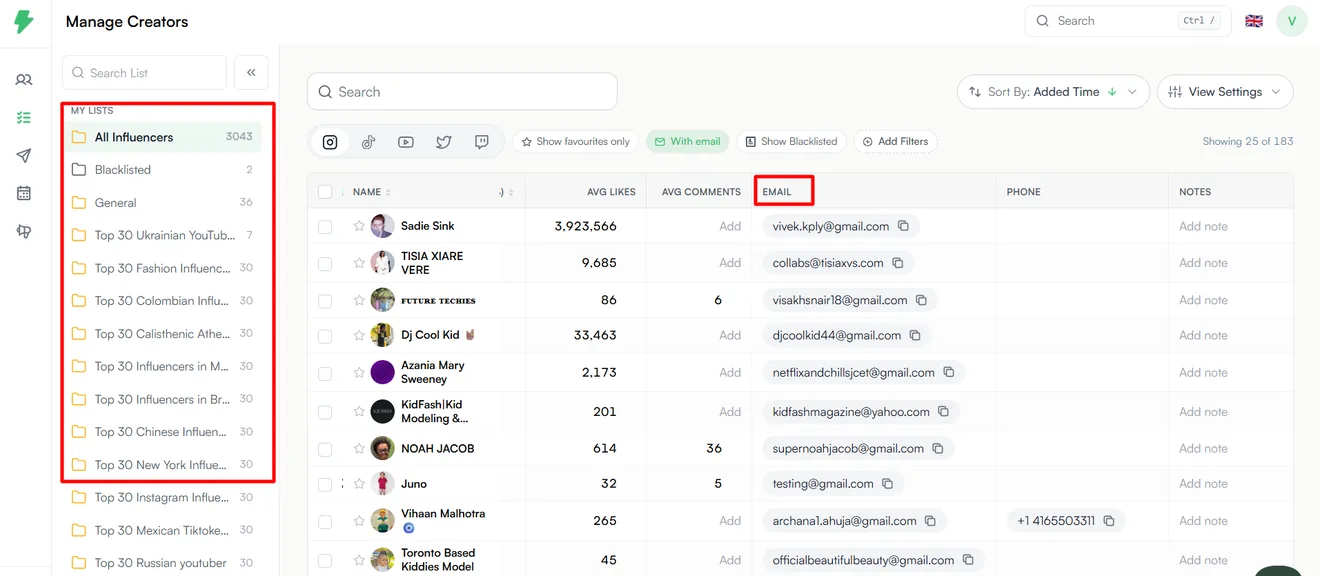Copy email archana1.ahuja@gmail.com
The height and width of the screenshot is (576, 1320).
coord(930,521)
